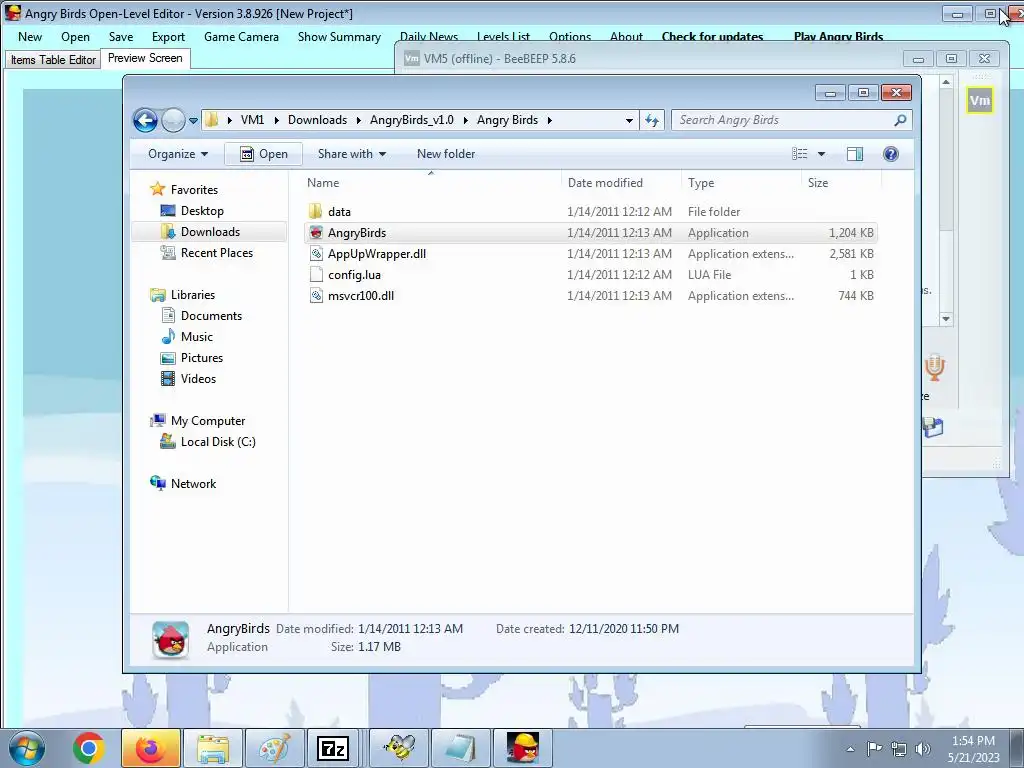This screenshot has height=768, width=1024.
Task: Toggle the preview pane icon
Action: pos(855,154)
